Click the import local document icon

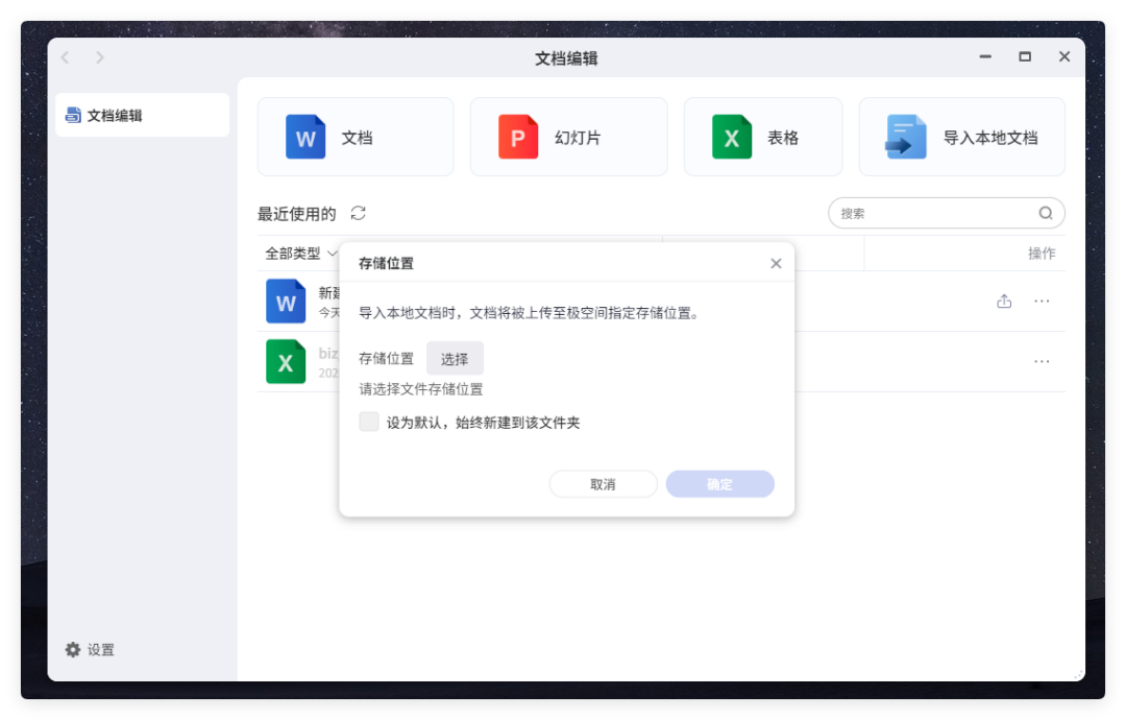[906, 137]
